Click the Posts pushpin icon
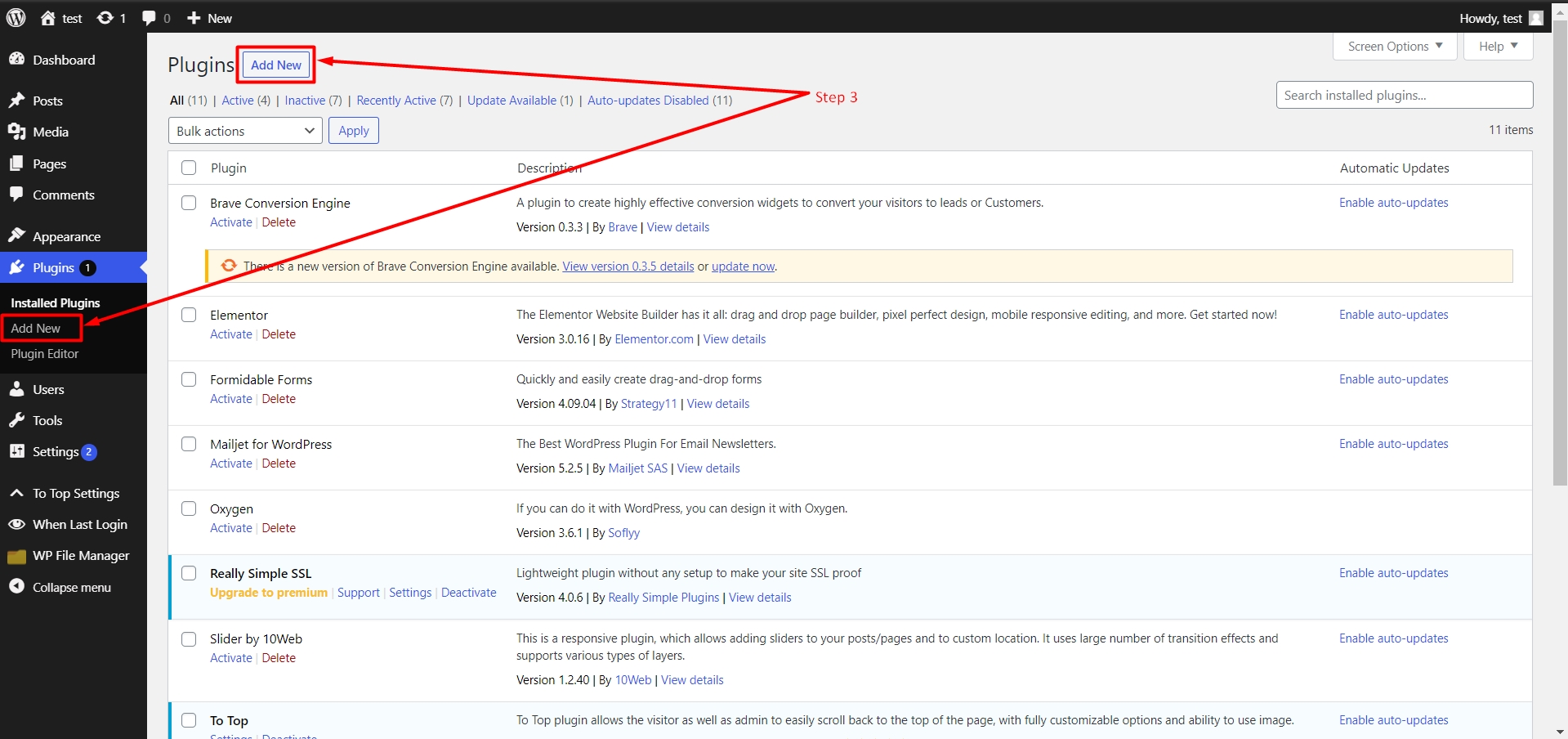The width and height of the screenshot is (1568, 739). tap(16, 101)
